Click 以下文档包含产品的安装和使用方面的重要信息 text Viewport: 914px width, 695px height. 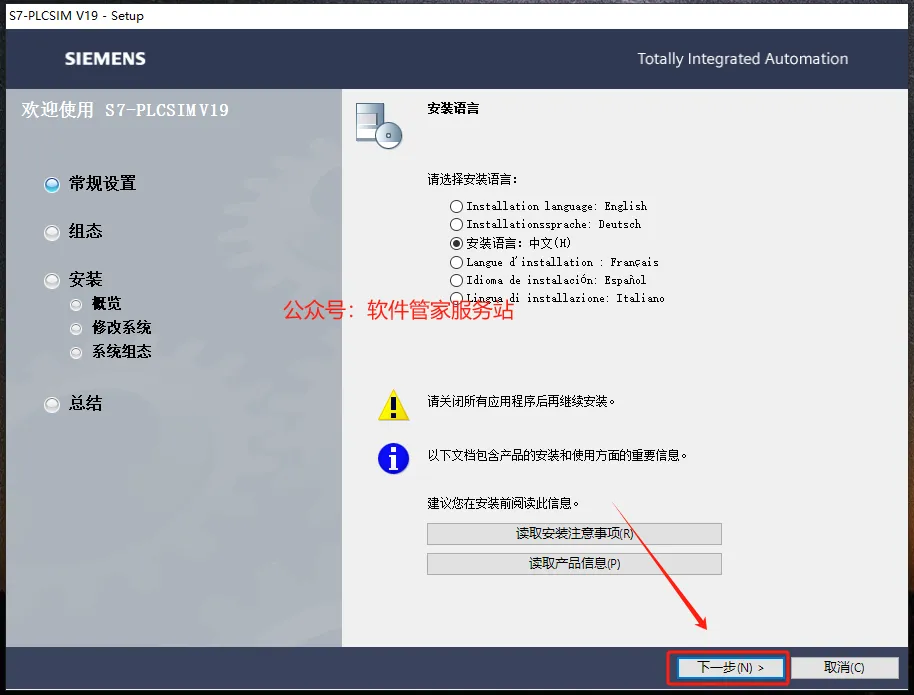557,455
